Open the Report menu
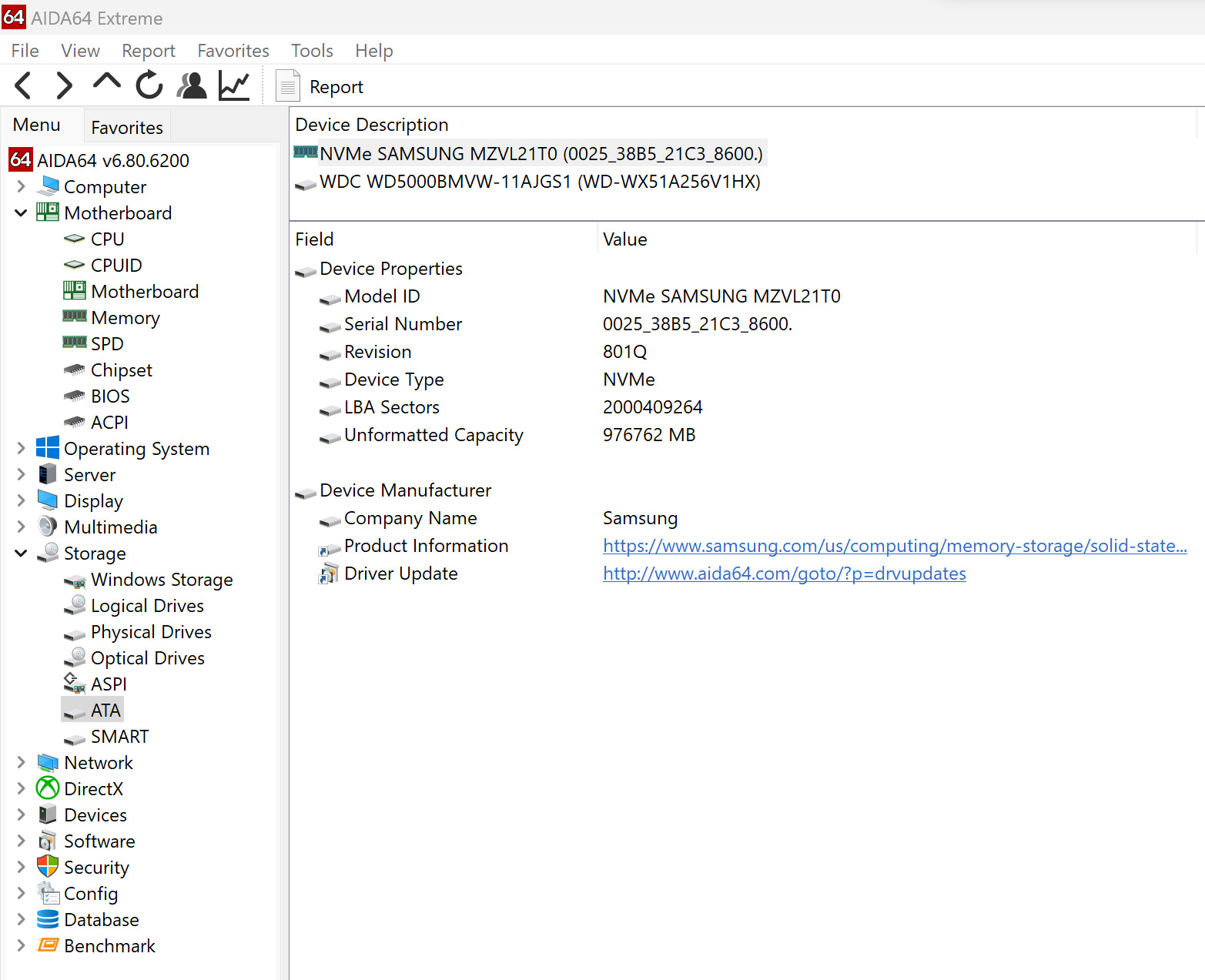This screenshot has height=980, width=1205. 149,51
